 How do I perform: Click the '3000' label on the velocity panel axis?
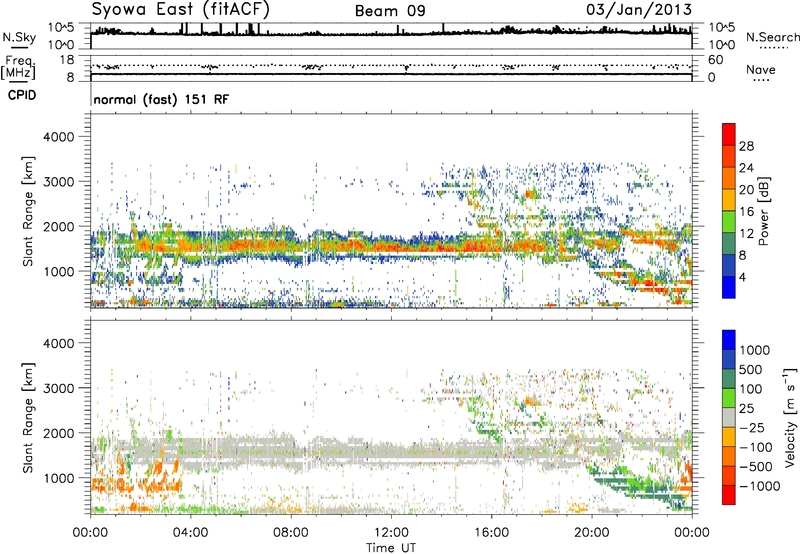click(x=58, y=388)
